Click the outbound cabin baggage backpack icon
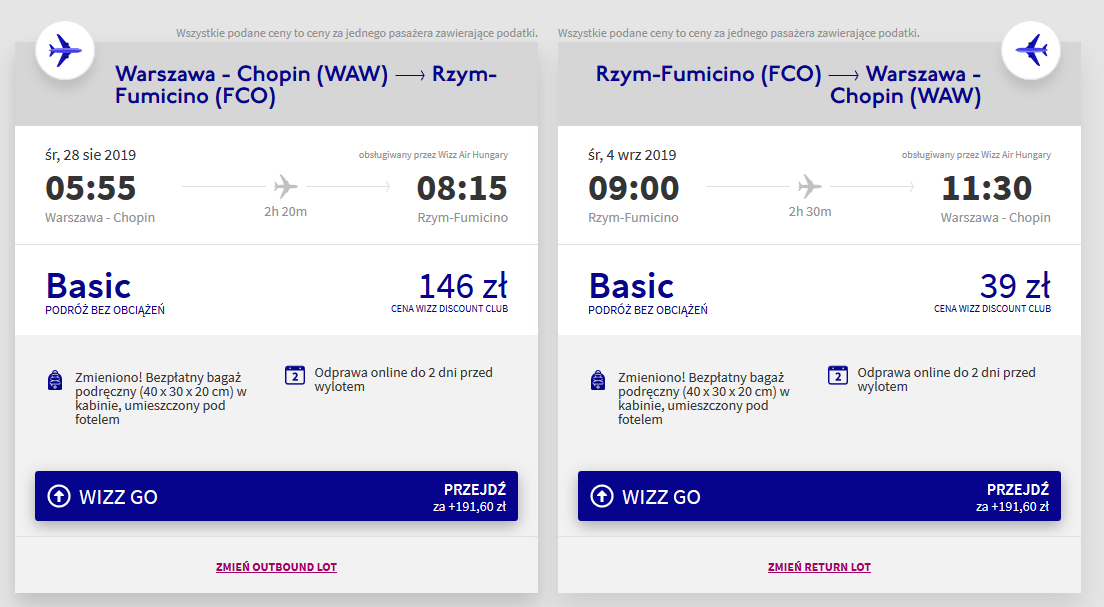This screenshot has height=607, width=1104. tap(55, 380)
